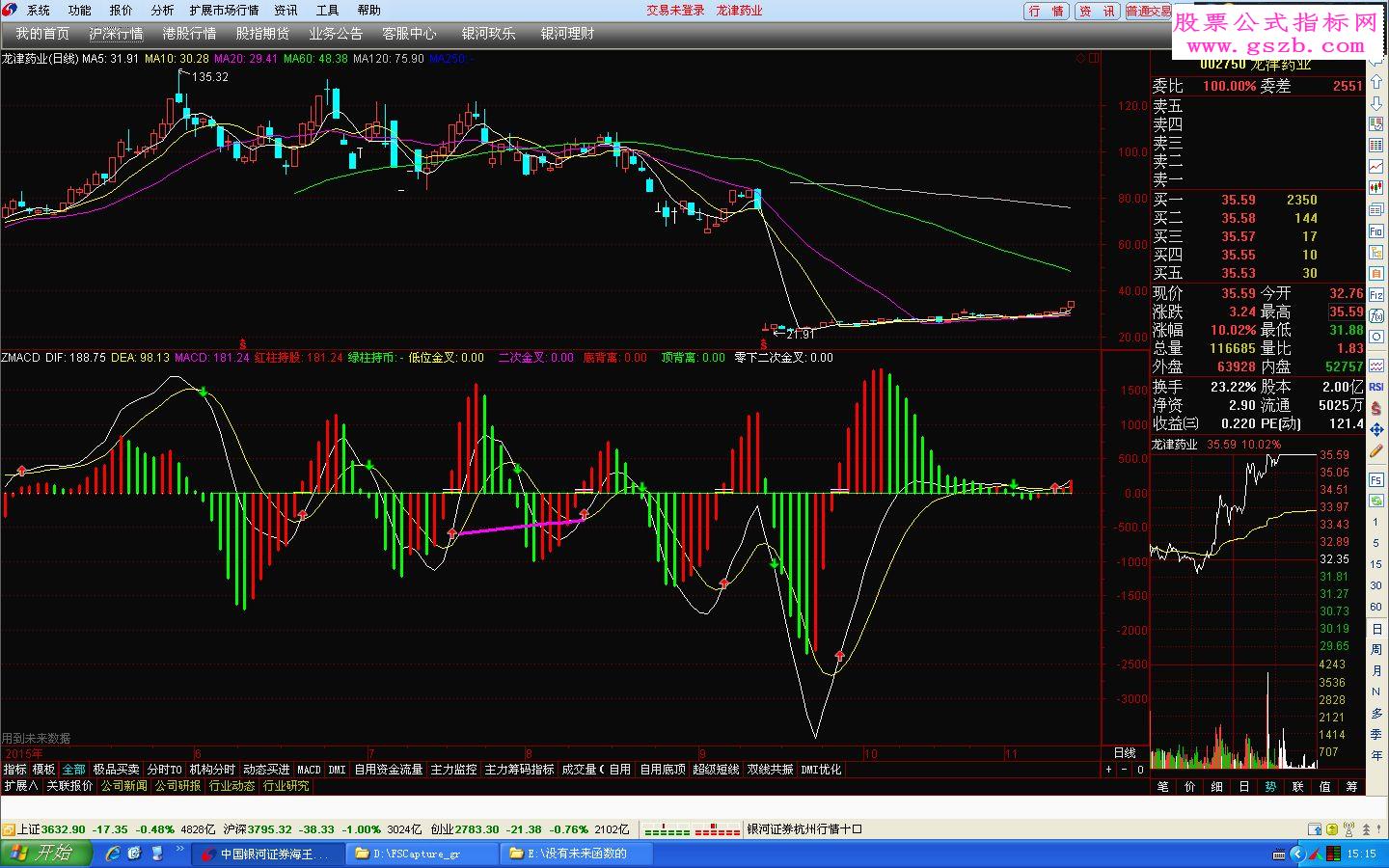Click the blue four-arrow move icon

(x=1376, y=429)
